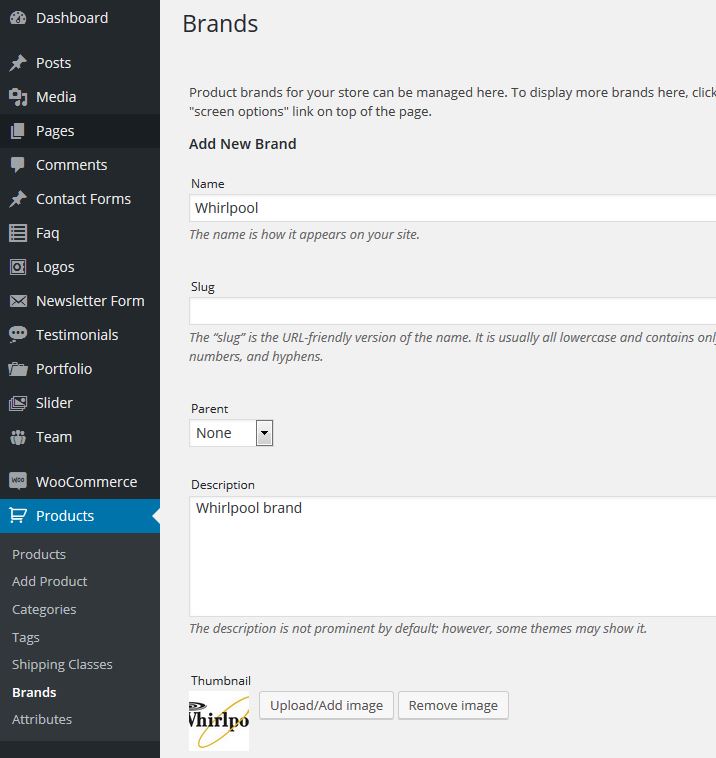Click the Newsletter Form envelope icon
Image resolution: width=716 pixels, height=758 pixels.
coord(18,301)
